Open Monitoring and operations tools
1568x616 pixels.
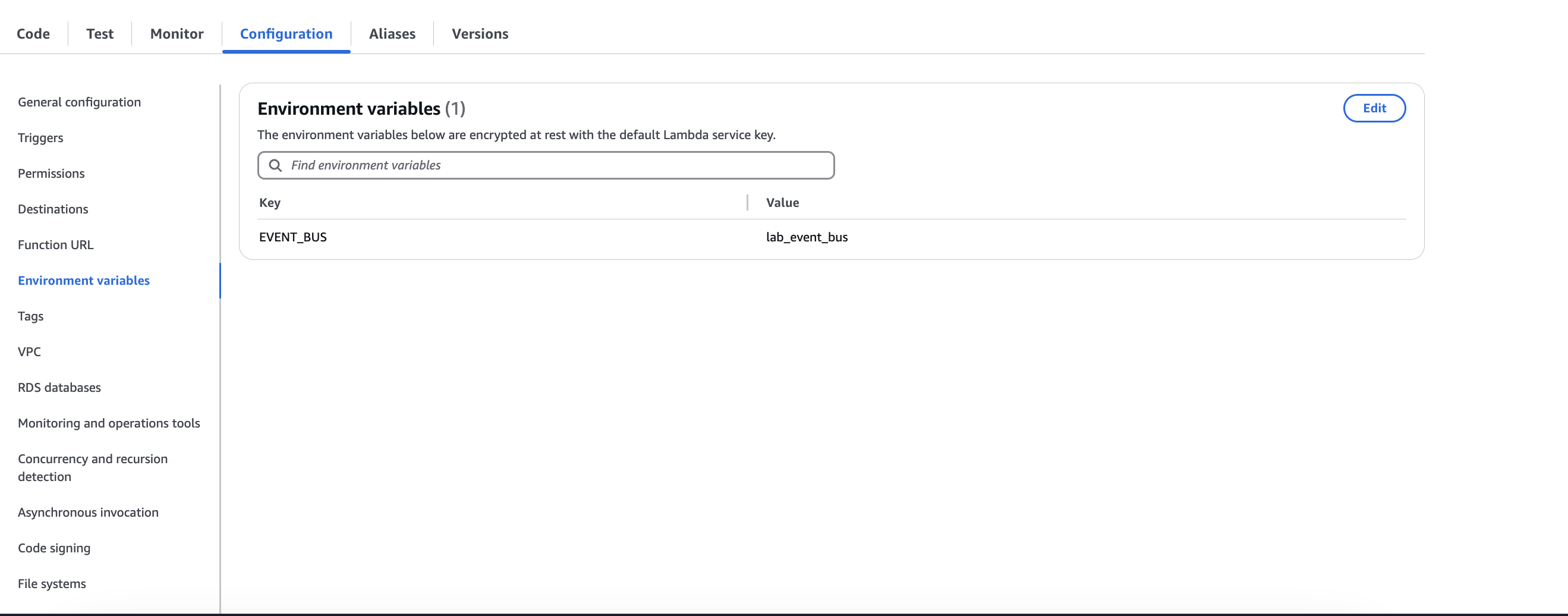(109, 424)
